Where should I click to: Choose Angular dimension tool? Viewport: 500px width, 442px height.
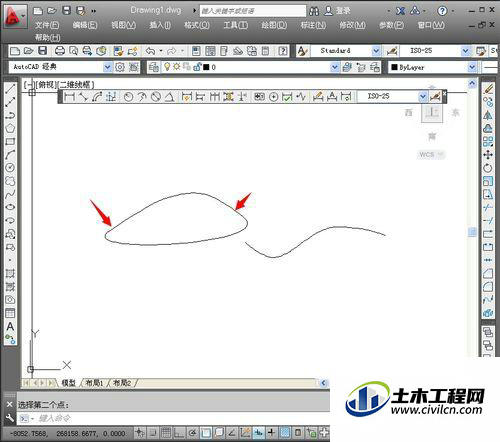(169, 97)
